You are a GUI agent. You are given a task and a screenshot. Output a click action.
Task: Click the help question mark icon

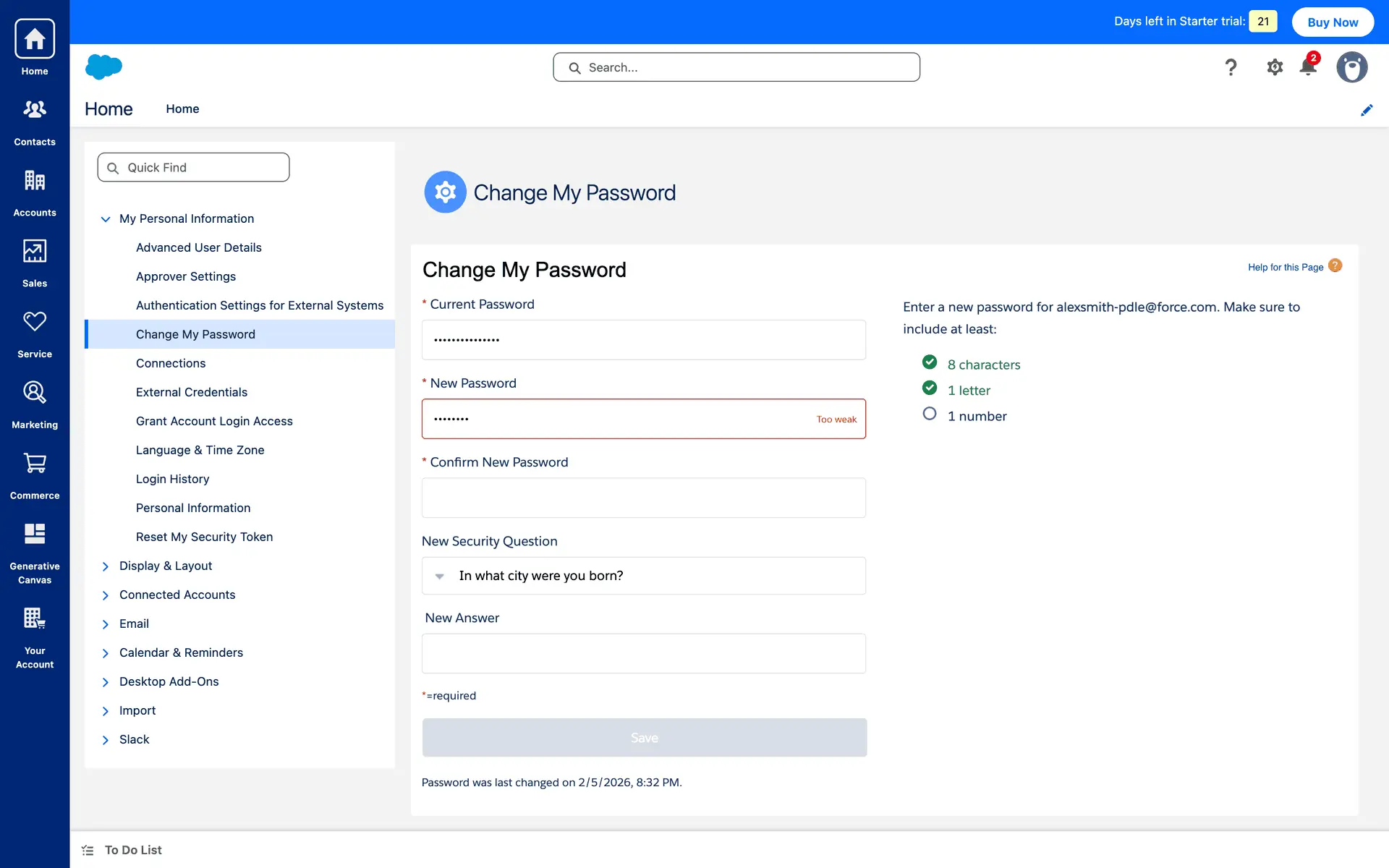pyautogui.click(x=1231, y=67)
